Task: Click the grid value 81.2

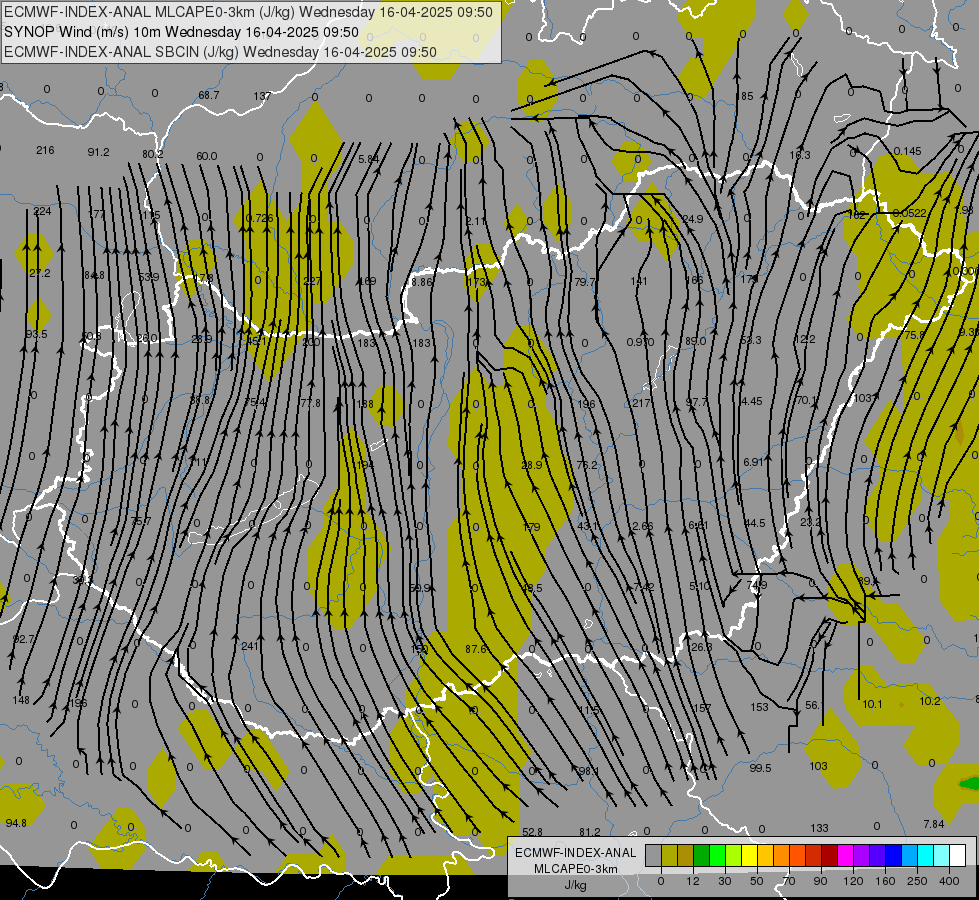Action: point(589,833)
